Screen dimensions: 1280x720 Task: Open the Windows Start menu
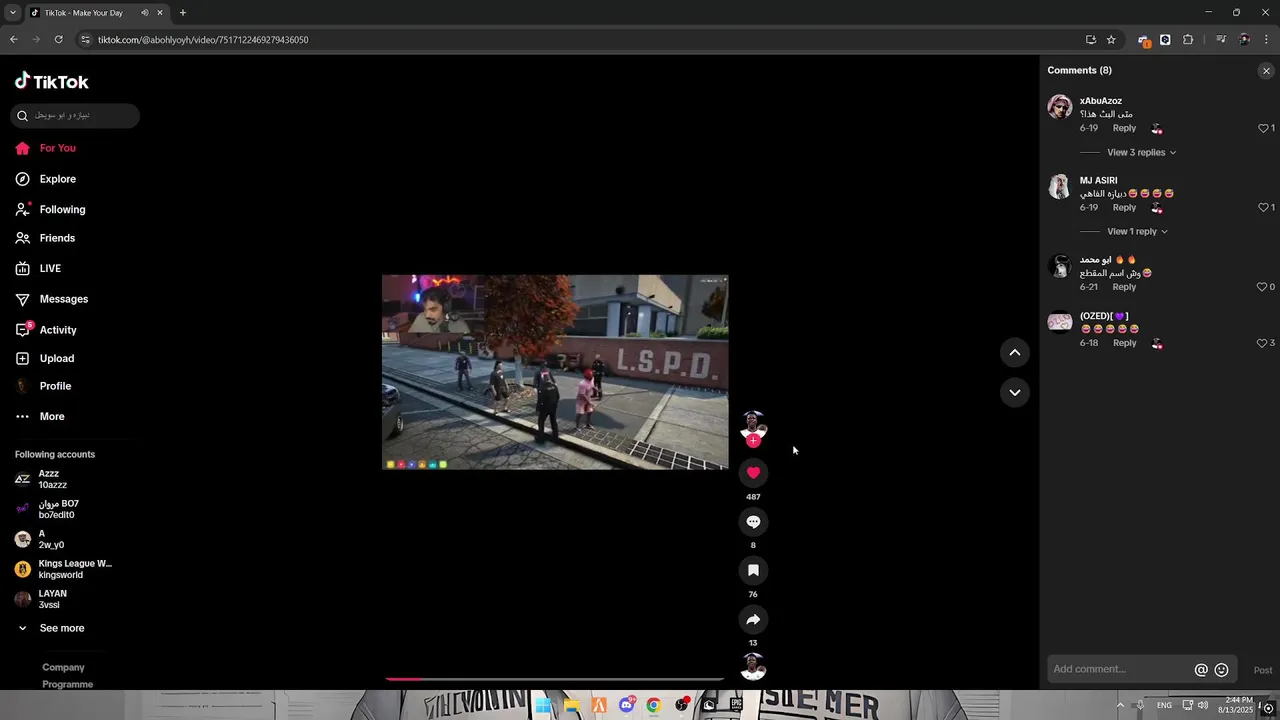click(543, 705)
